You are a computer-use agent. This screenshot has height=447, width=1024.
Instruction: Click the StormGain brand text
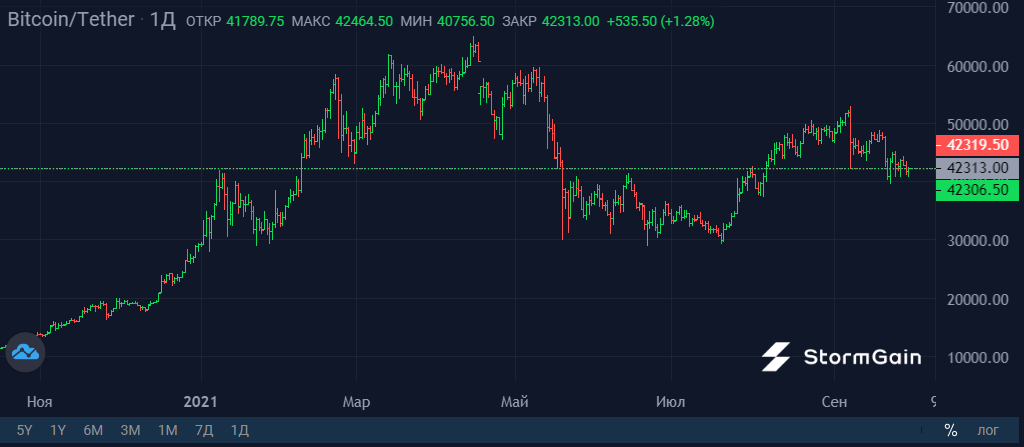(862, 357)
